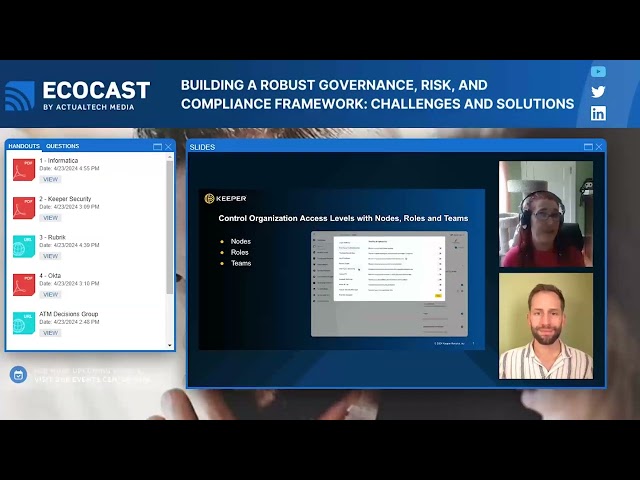View the 2 - Keeper Security handout

coord(51,218)
